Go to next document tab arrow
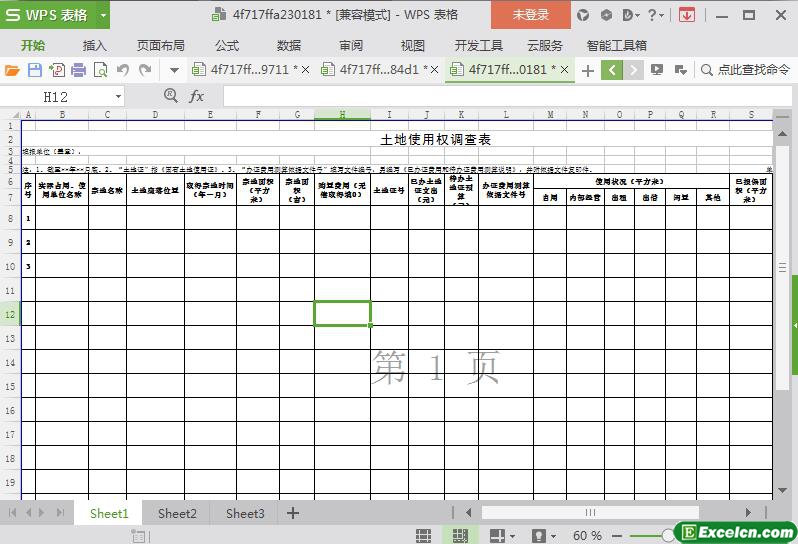This screenshot has height=544, width=798. (x=634, y=70)
